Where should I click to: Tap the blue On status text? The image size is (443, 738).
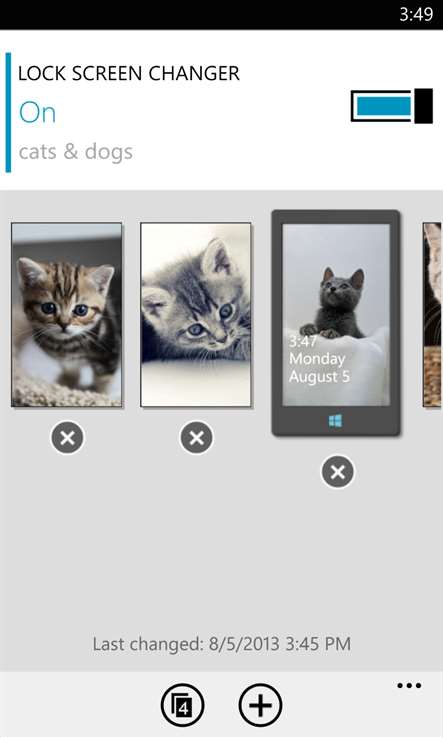(38, 113)
